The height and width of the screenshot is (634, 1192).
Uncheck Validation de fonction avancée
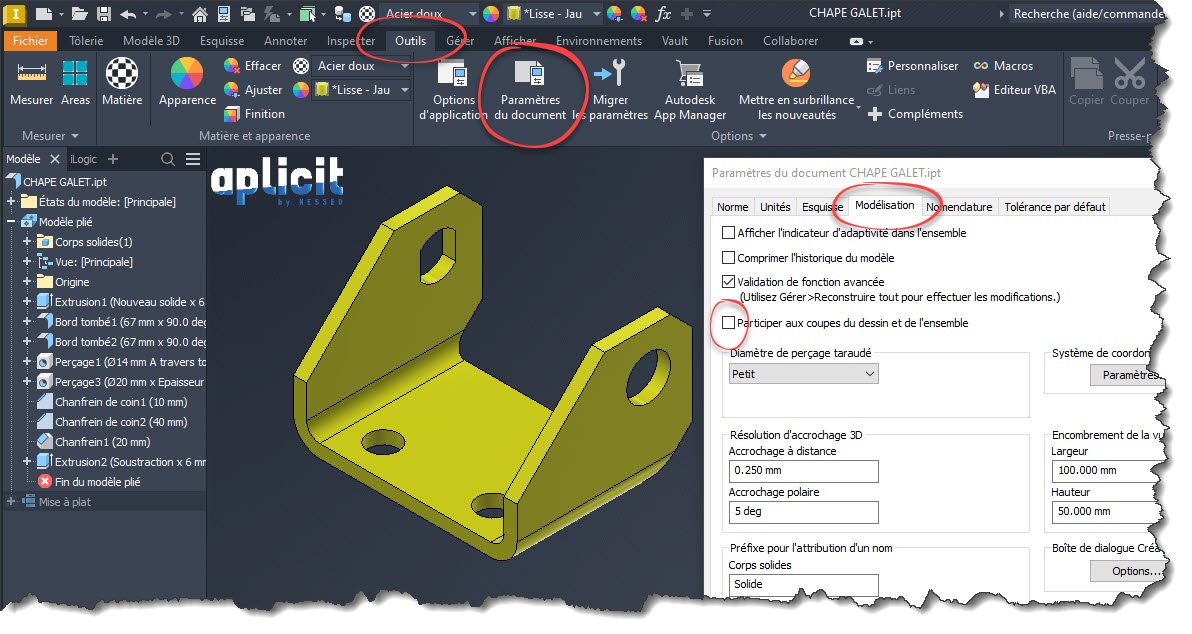point(728,282)
